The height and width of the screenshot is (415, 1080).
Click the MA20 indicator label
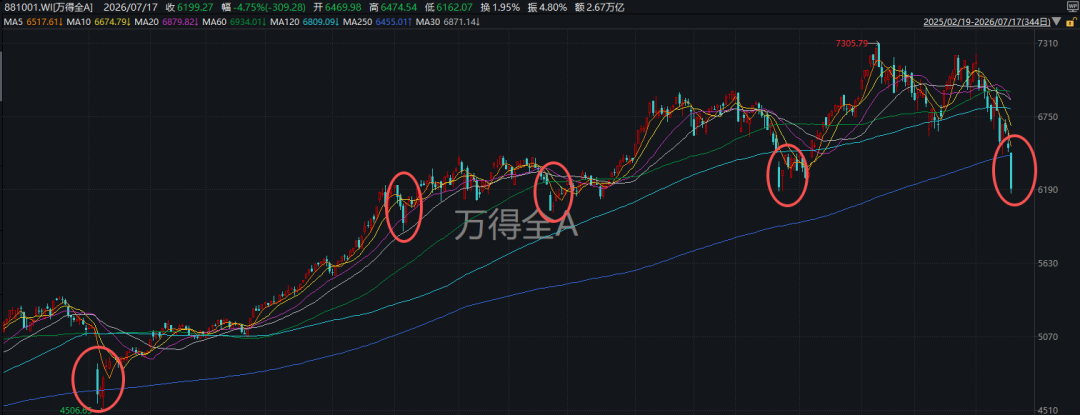pyautogui.click(x=146, y=23)
